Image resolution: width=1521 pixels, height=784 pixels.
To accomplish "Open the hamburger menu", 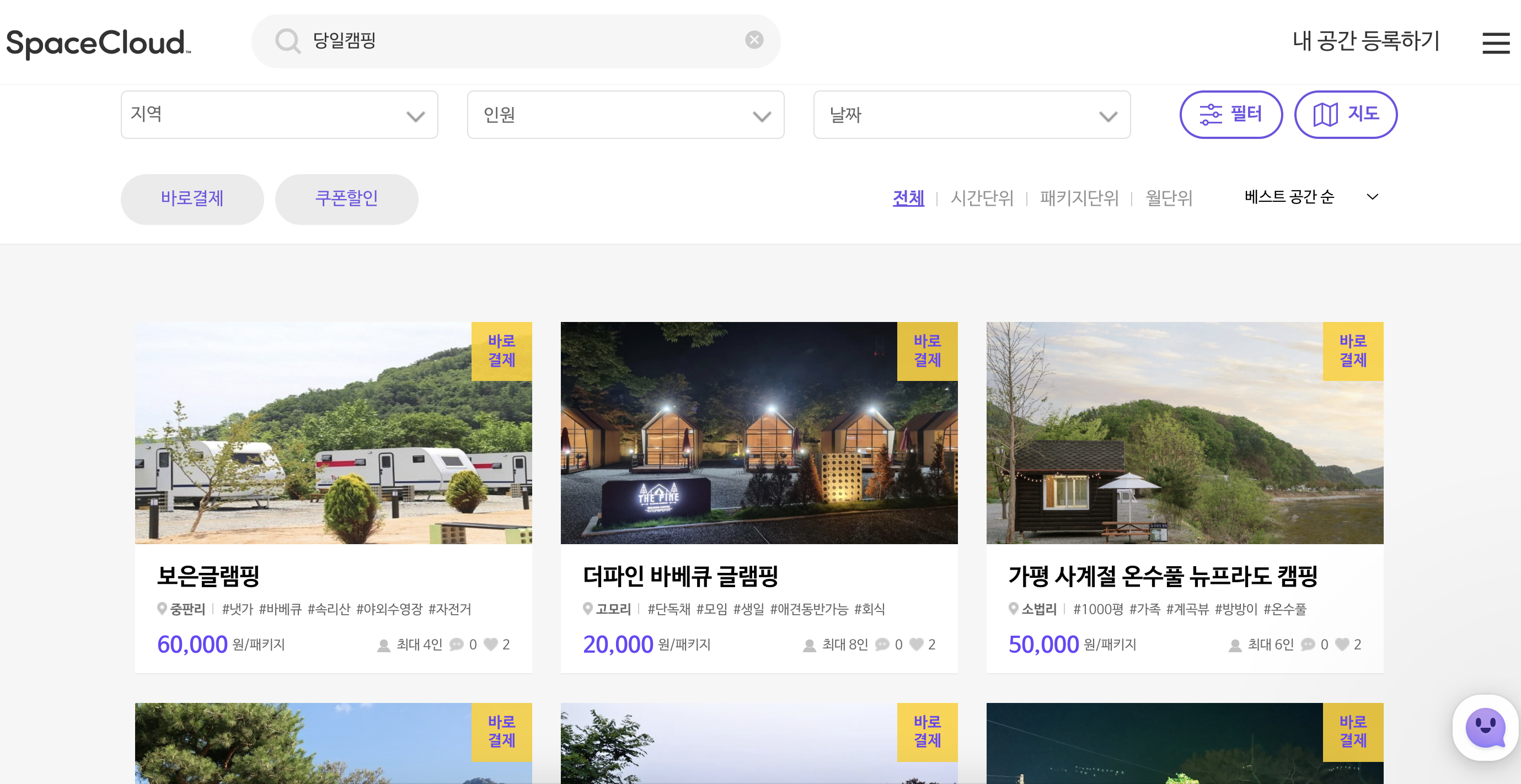I will click(1496, 43).
